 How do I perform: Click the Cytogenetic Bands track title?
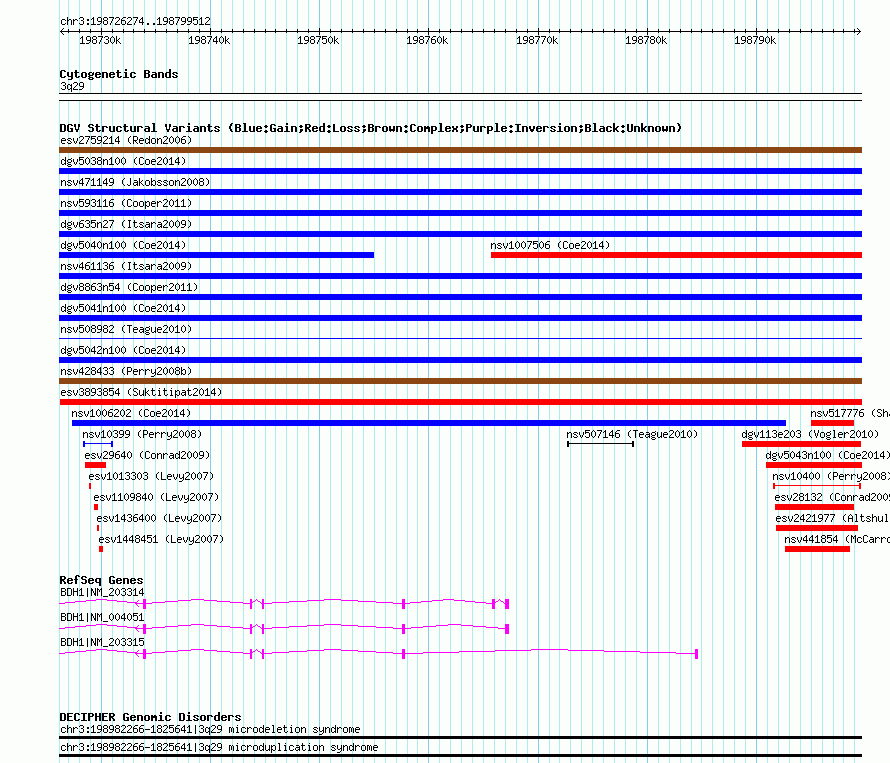pyautogui.click(x=119, y=74)
